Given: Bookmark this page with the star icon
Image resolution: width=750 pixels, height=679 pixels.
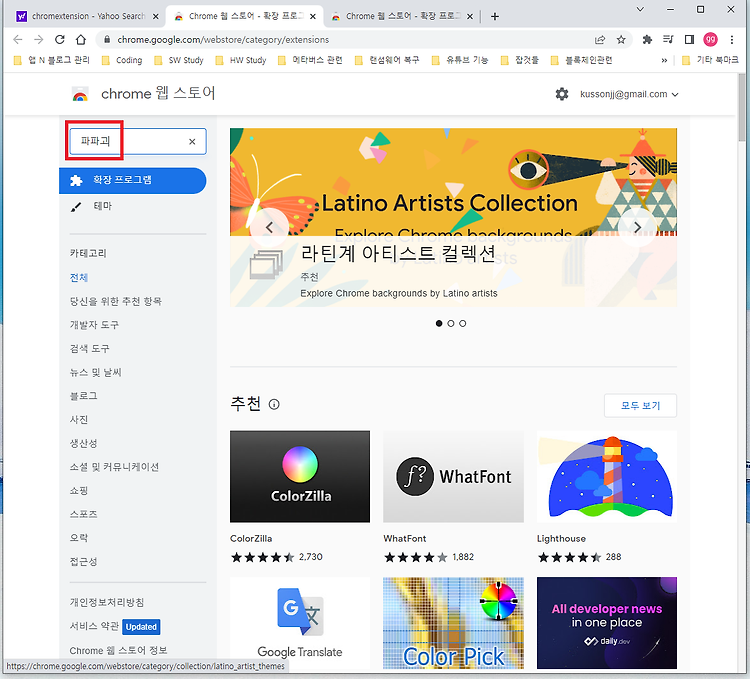Looking at the screenshot, I should coord(621,40).
